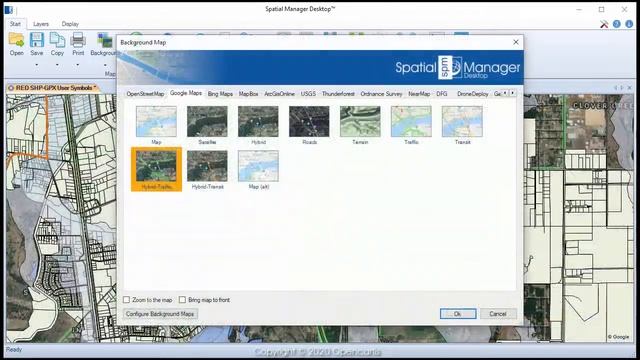The height and width of the screenshot is (360, 640).
Task: Click the Spatial Manager app icon in title bar
Action: (x=9, y=9)
